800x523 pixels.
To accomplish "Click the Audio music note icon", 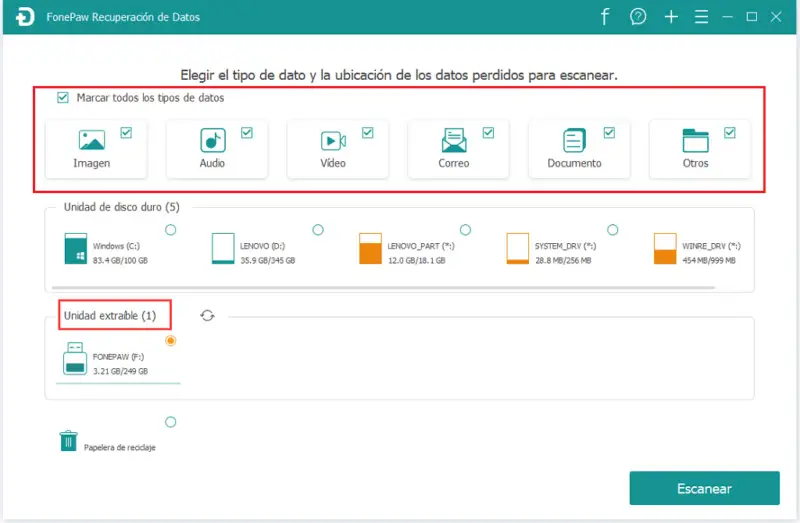I will pos(213,140).
